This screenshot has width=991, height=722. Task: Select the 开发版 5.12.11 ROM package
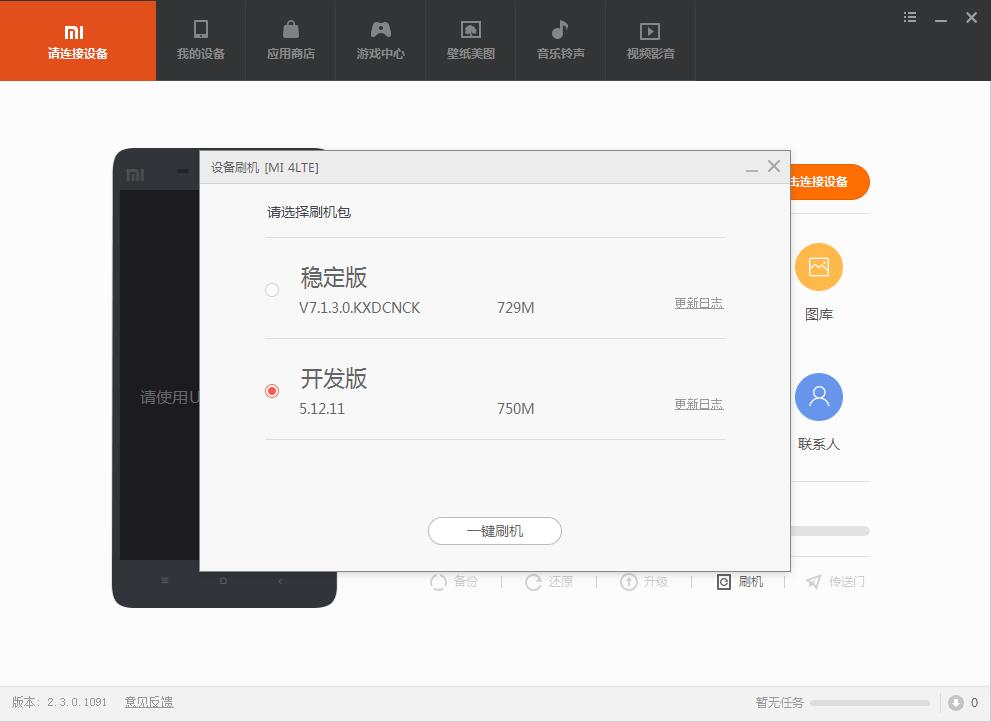coord(272,391)
